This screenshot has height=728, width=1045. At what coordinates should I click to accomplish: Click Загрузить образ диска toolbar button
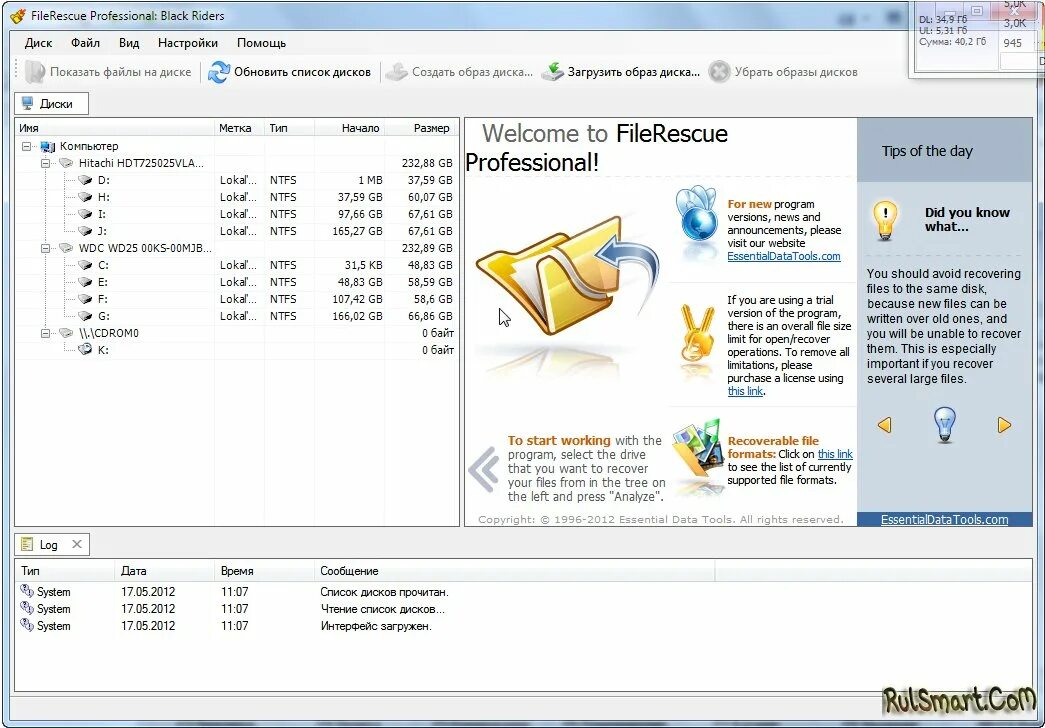pyautogui.click(x=620, y=72)
